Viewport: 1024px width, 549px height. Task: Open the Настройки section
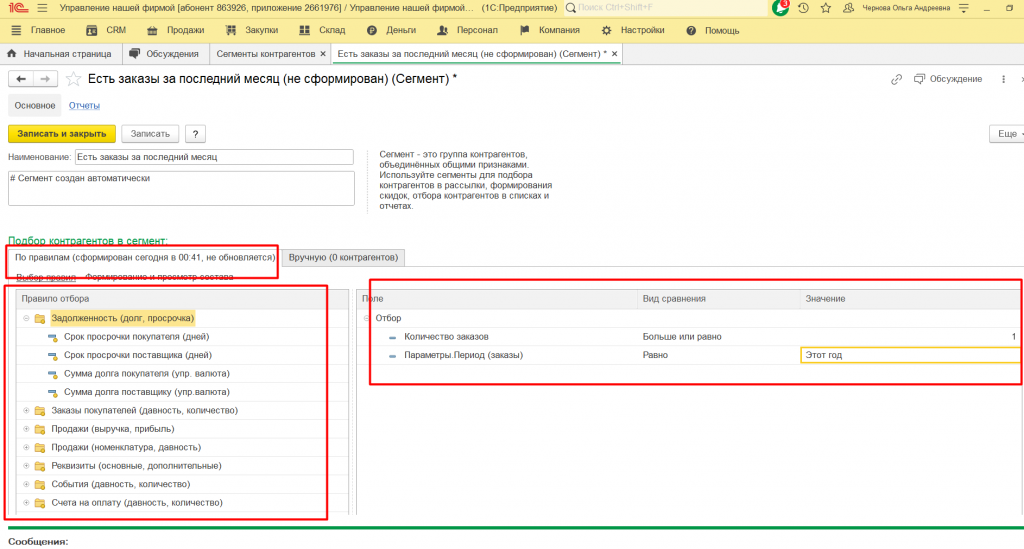tap(633, 30)
